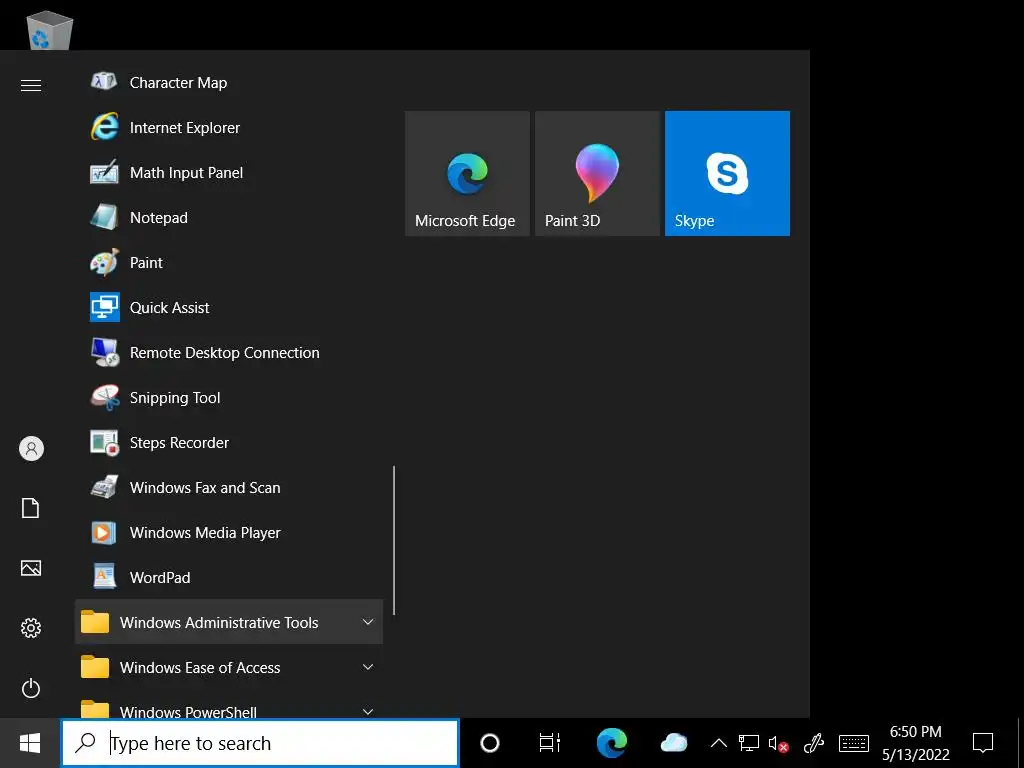Expand Windows Ease of Access chevron
The width and height of the screenshot is (1024, 768).
coord(368,667)
